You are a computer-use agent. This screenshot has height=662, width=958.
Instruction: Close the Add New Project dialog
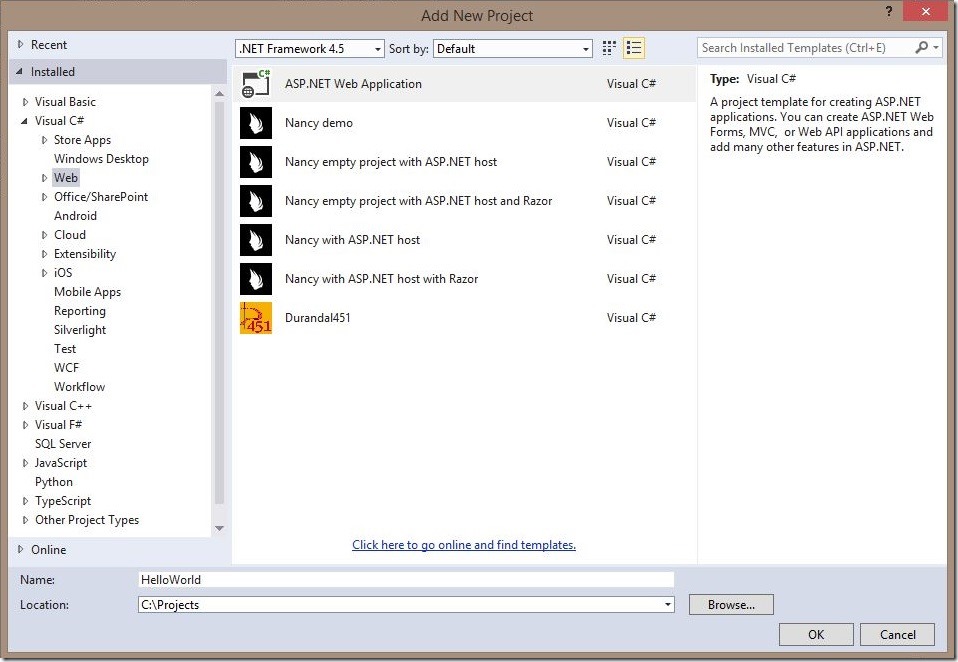coord(926,11)
